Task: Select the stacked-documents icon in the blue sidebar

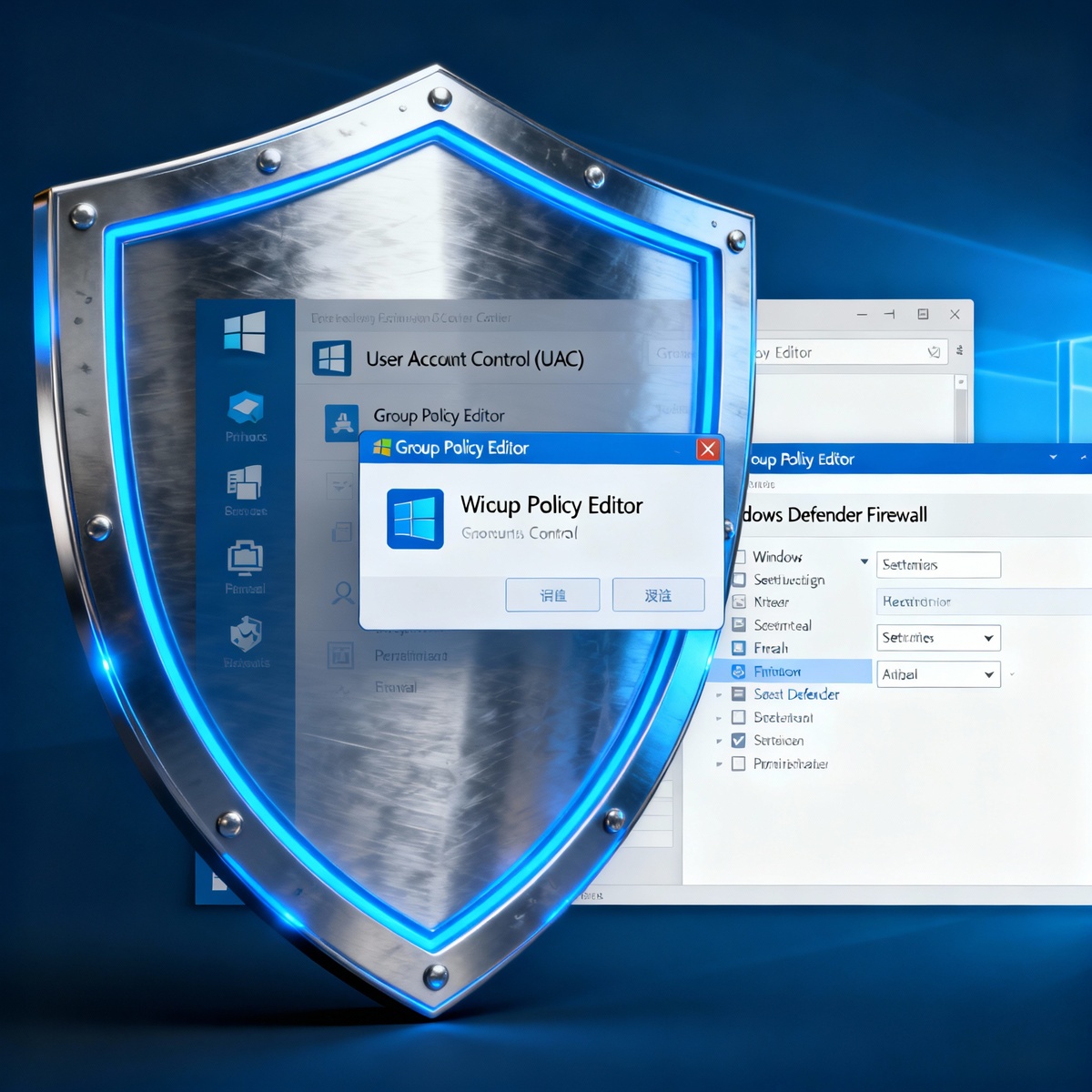Action: tap(244, 482)
